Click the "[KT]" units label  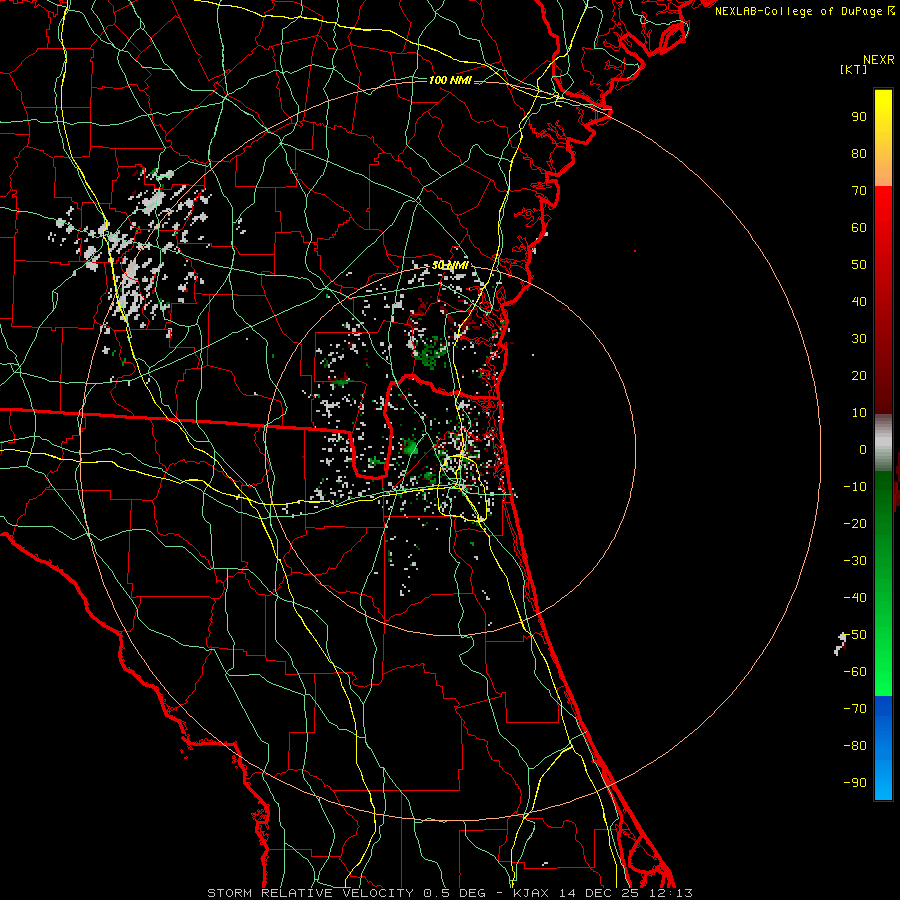tap(854, 69)
